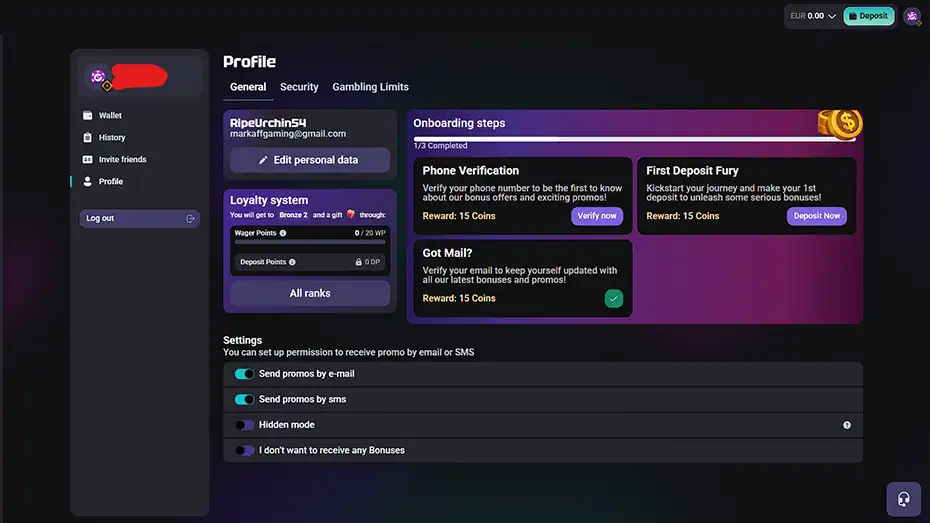Image resolution: width=930 pixels, height=523 pixels.
Task: Click the 0 / 20 WP value
Action: click(370, 233)
